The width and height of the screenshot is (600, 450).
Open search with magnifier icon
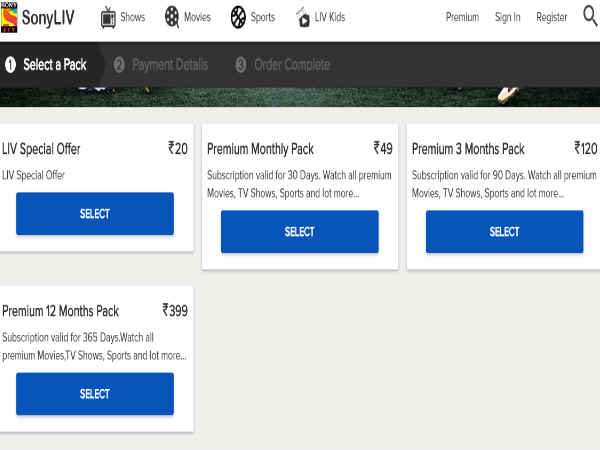coord(590,16)
